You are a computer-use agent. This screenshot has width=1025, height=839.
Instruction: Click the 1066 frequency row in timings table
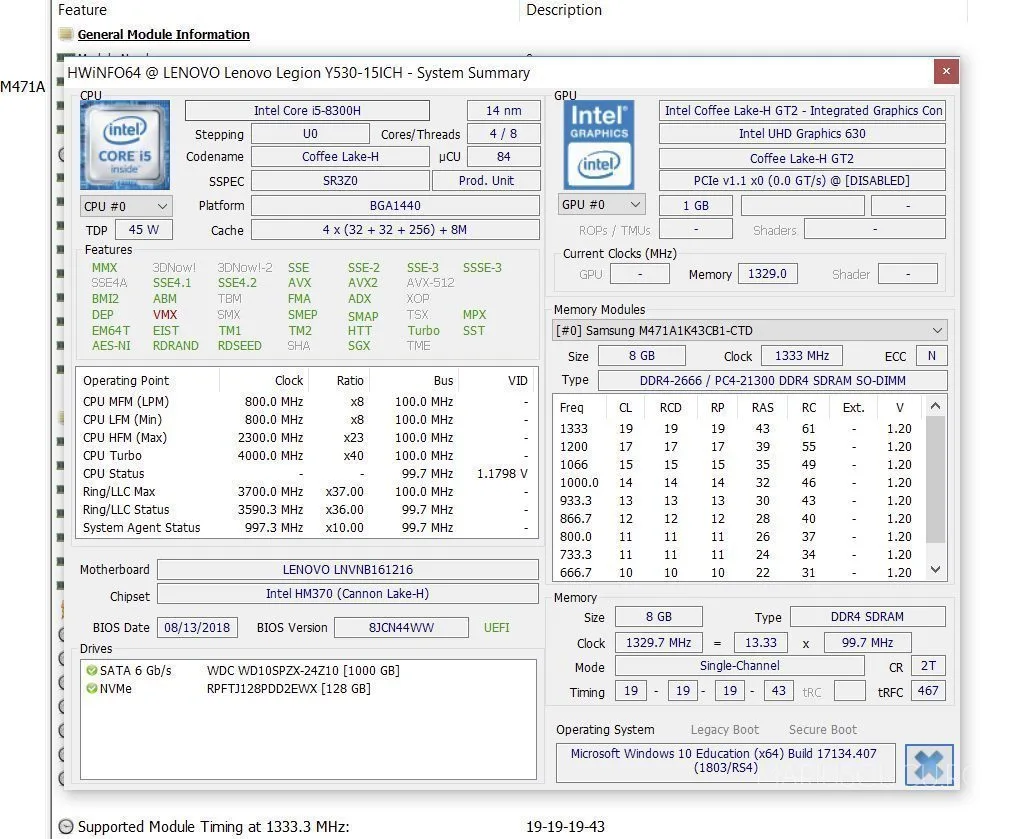coord(739,465)
